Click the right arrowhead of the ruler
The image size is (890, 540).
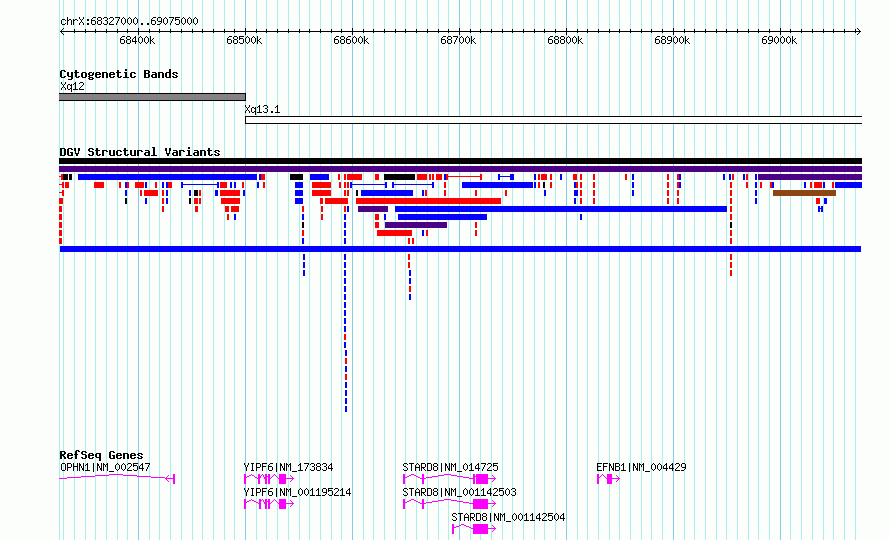[859, 32]
